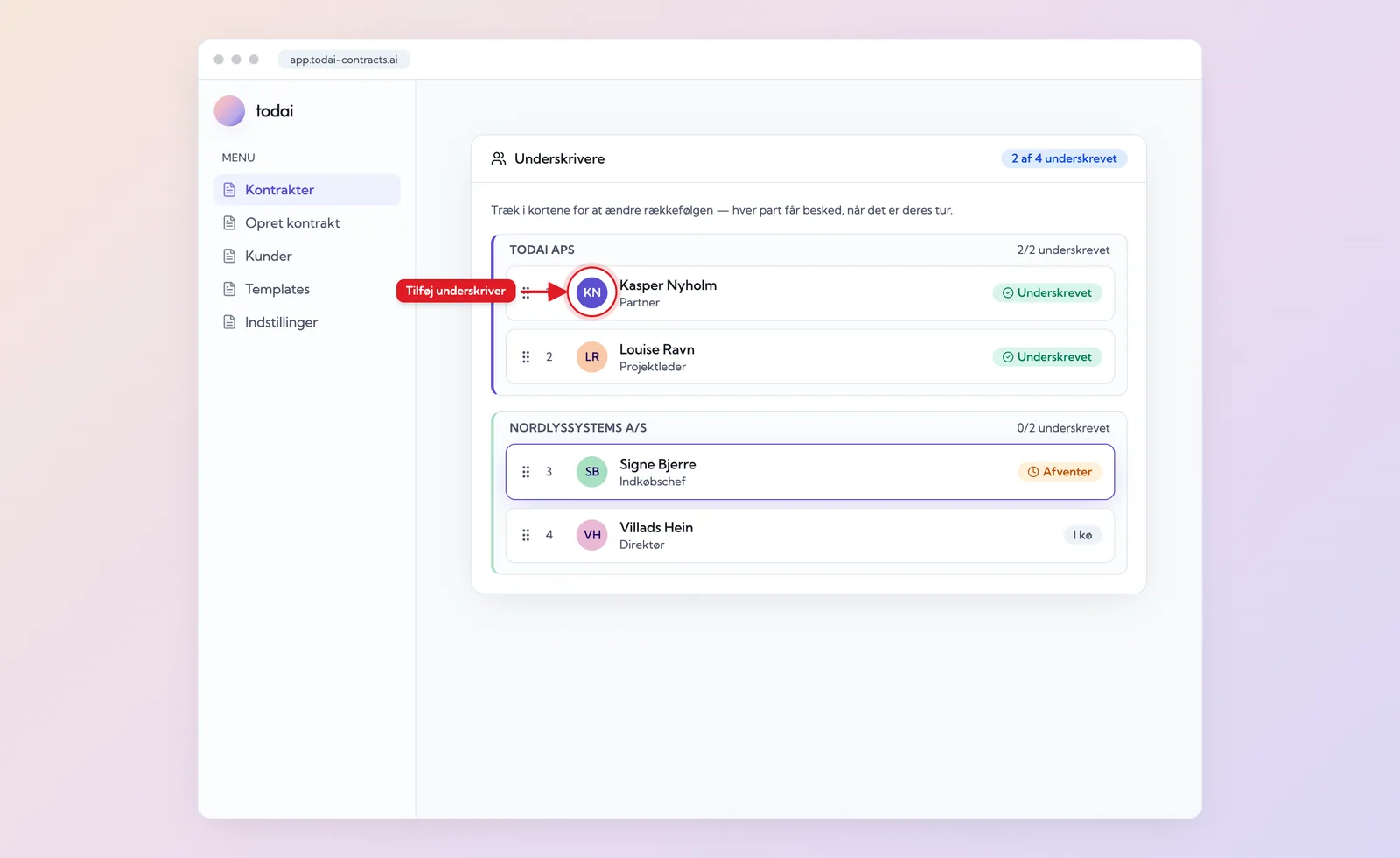Select the Villads Hein name text
The height and width of the screenshot is (858, 1400).
656,527
